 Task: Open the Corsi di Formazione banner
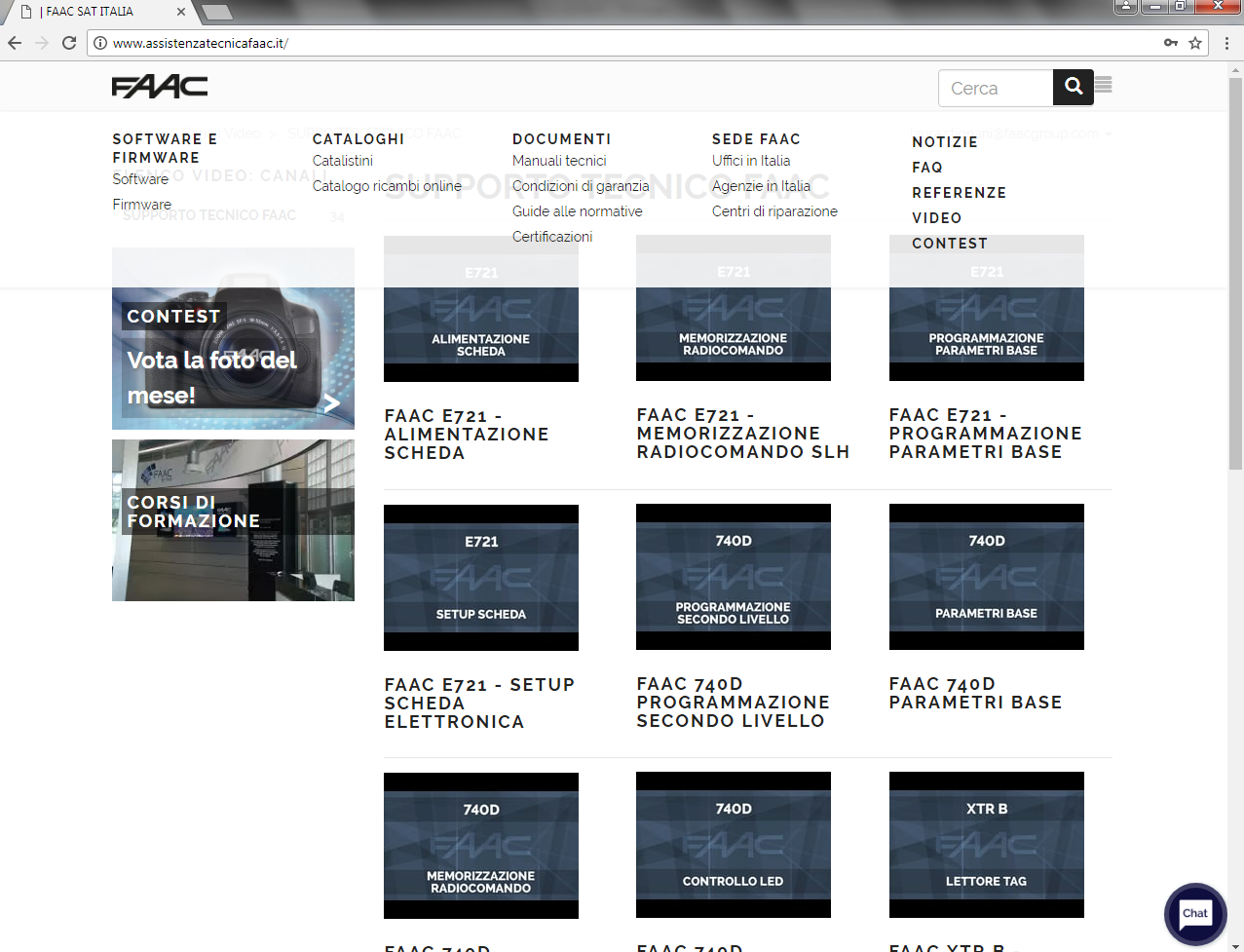(x=233, y=520)
